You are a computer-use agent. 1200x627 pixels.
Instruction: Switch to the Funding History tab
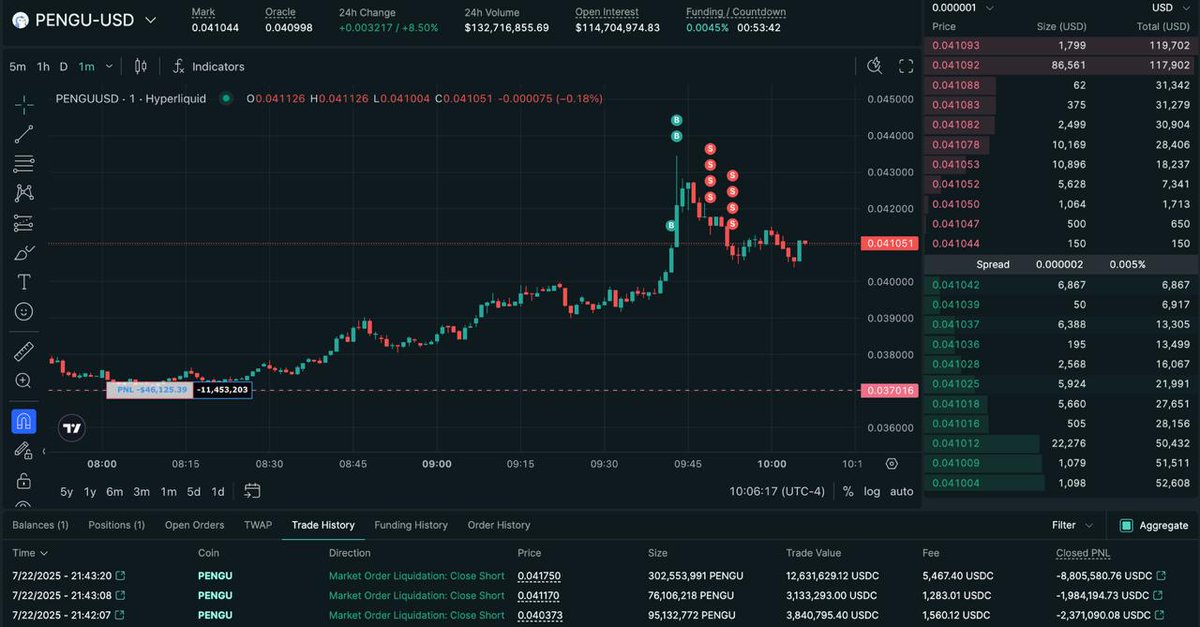click(411, 525)
